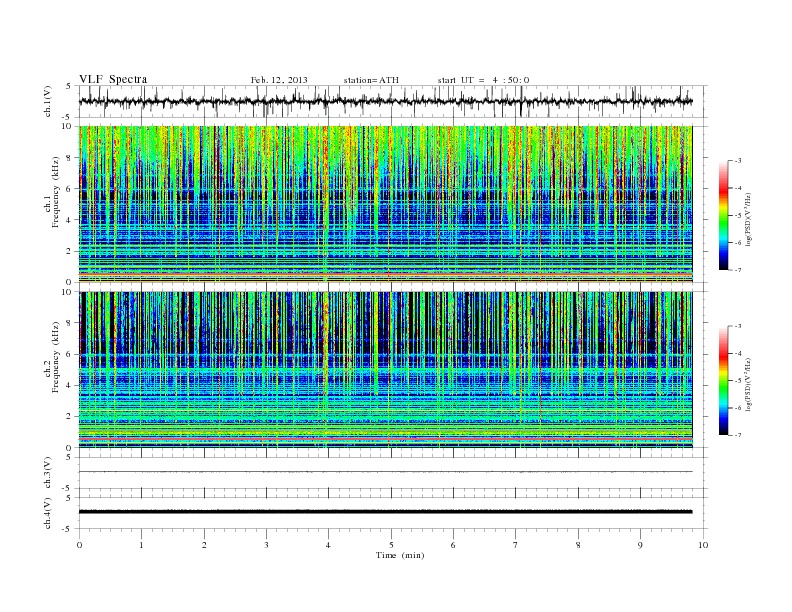Click time axis tick label 6

pos(453,545)
